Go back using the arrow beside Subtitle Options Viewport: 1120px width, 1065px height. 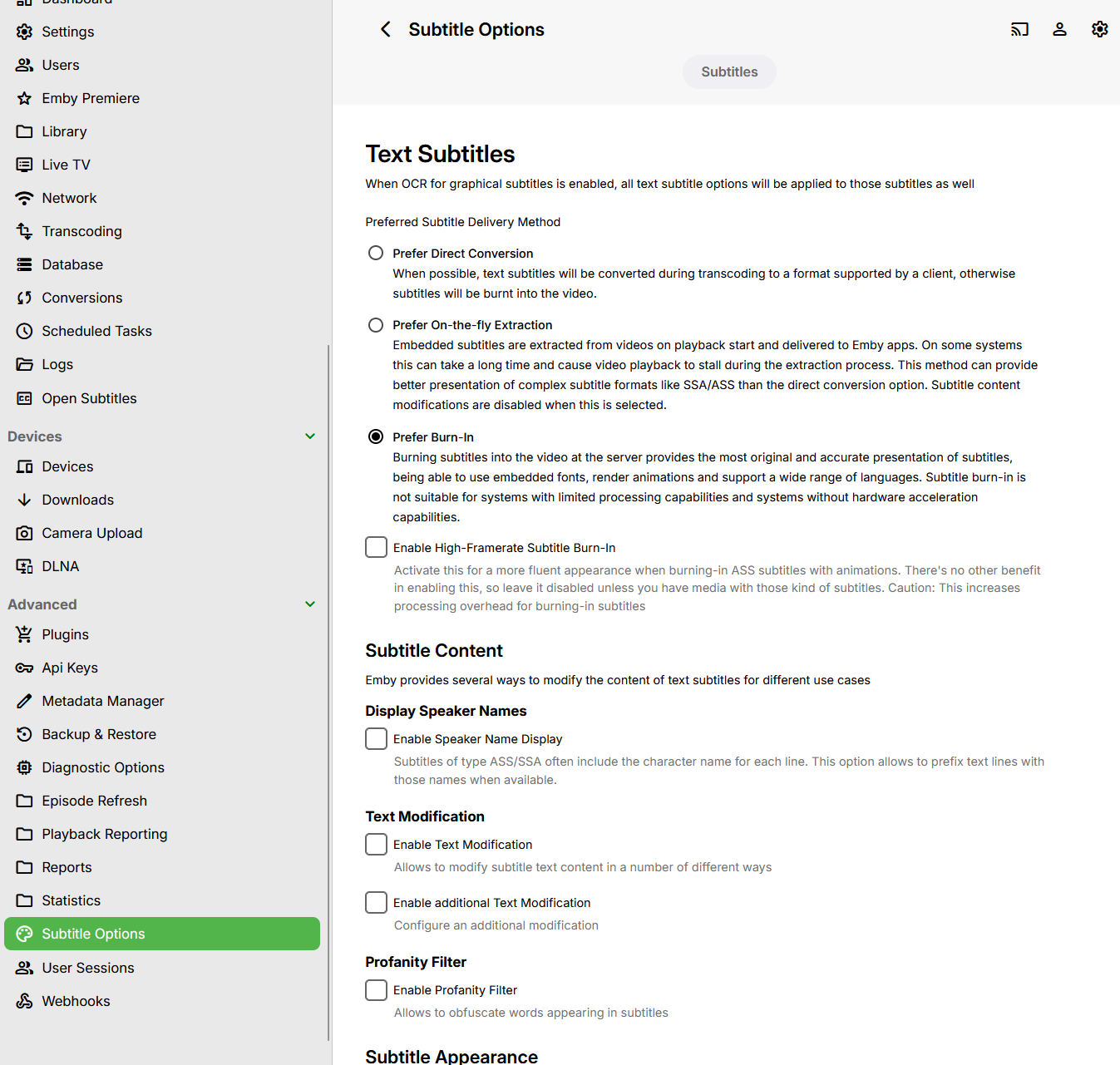click(x=385, y=29)
